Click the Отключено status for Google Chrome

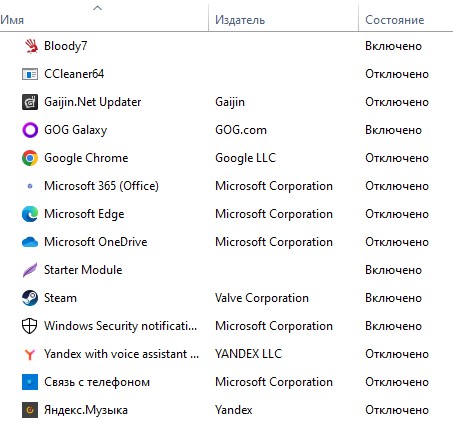[x=397, y=158]
